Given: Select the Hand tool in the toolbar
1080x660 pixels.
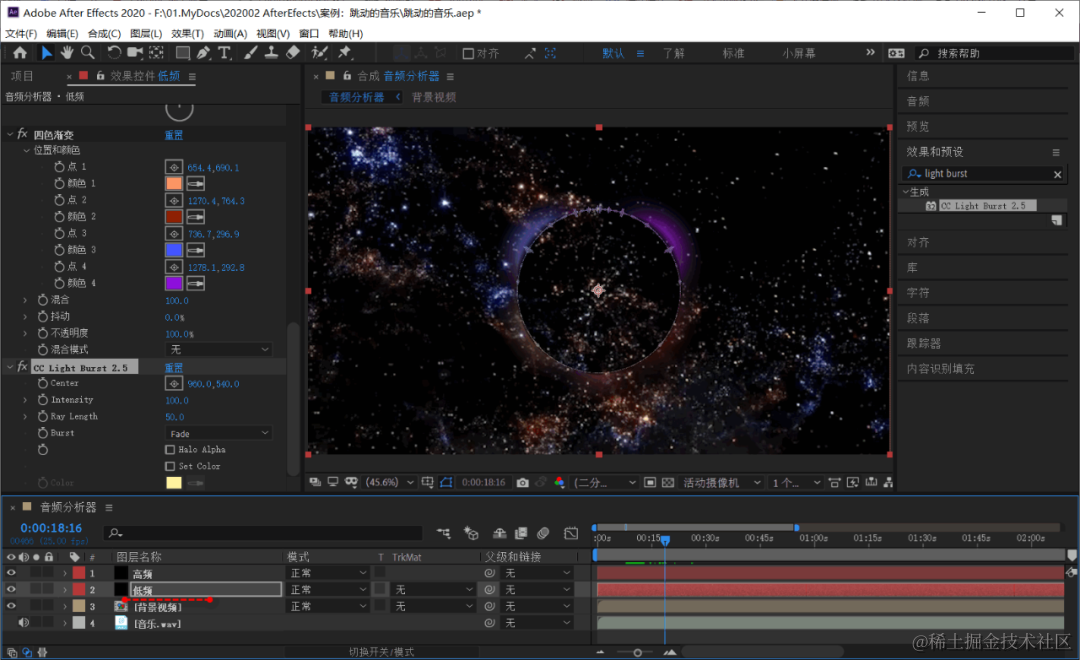Looking at the screenshot, I should tap(67, 53).
